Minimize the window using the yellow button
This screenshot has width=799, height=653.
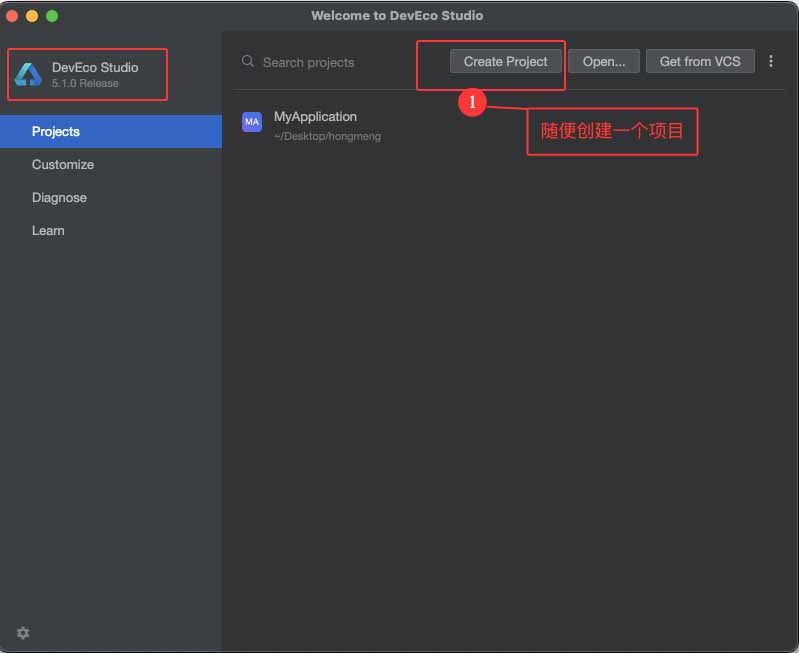32,15
